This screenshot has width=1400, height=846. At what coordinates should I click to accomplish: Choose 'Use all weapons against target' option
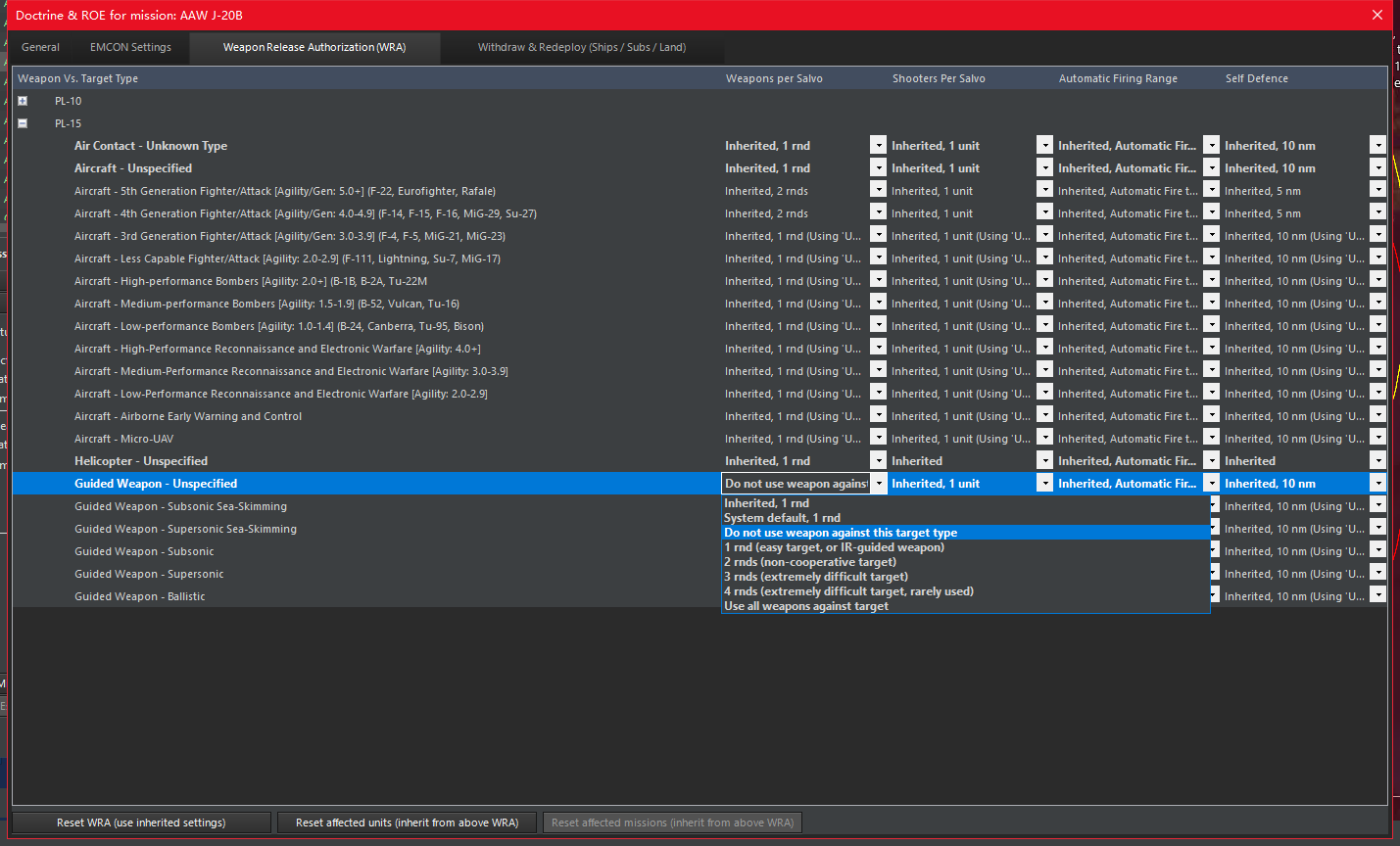pos(805,606)
